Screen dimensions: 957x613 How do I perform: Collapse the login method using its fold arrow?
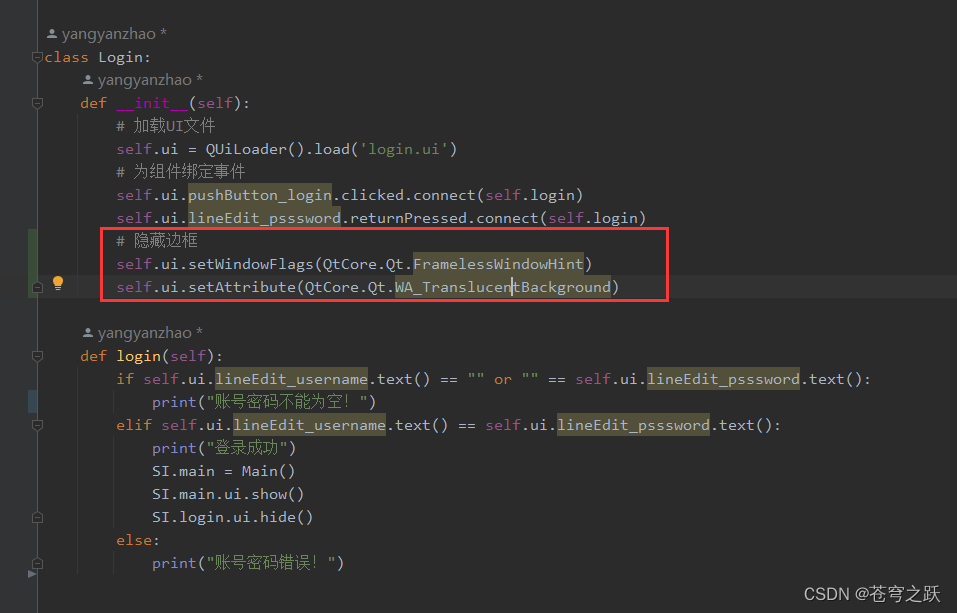[37, 355]
